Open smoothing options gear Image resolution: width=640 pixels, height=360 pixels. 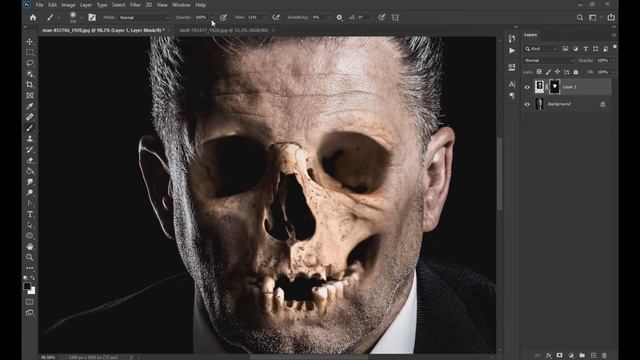click(339, 18)
